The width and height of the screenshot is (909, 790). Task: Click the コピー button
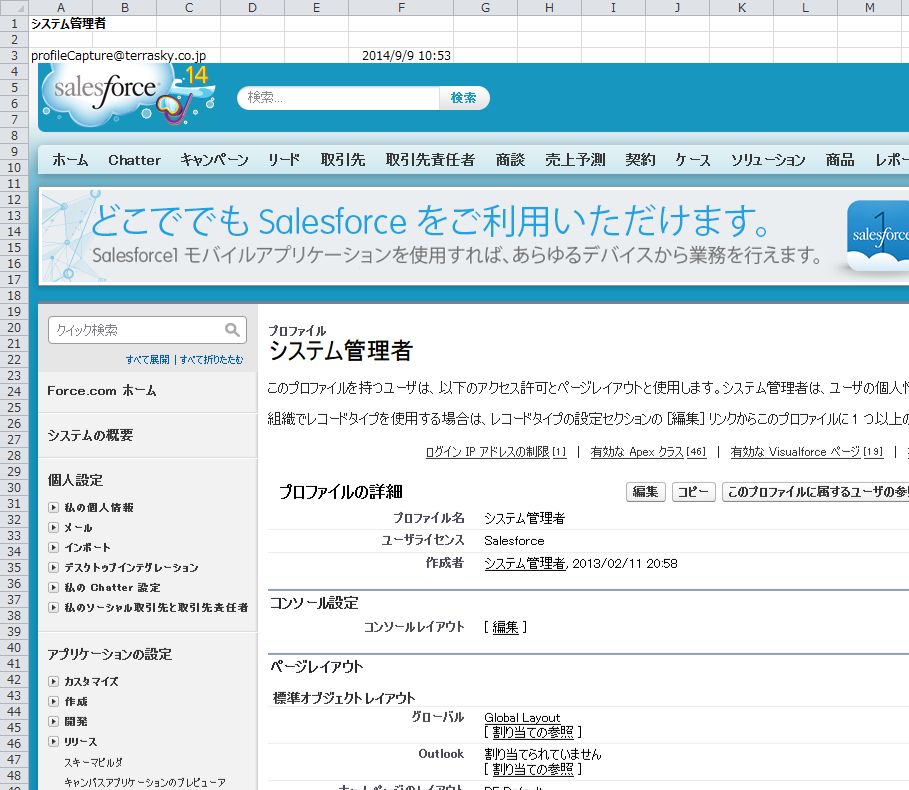693,492
